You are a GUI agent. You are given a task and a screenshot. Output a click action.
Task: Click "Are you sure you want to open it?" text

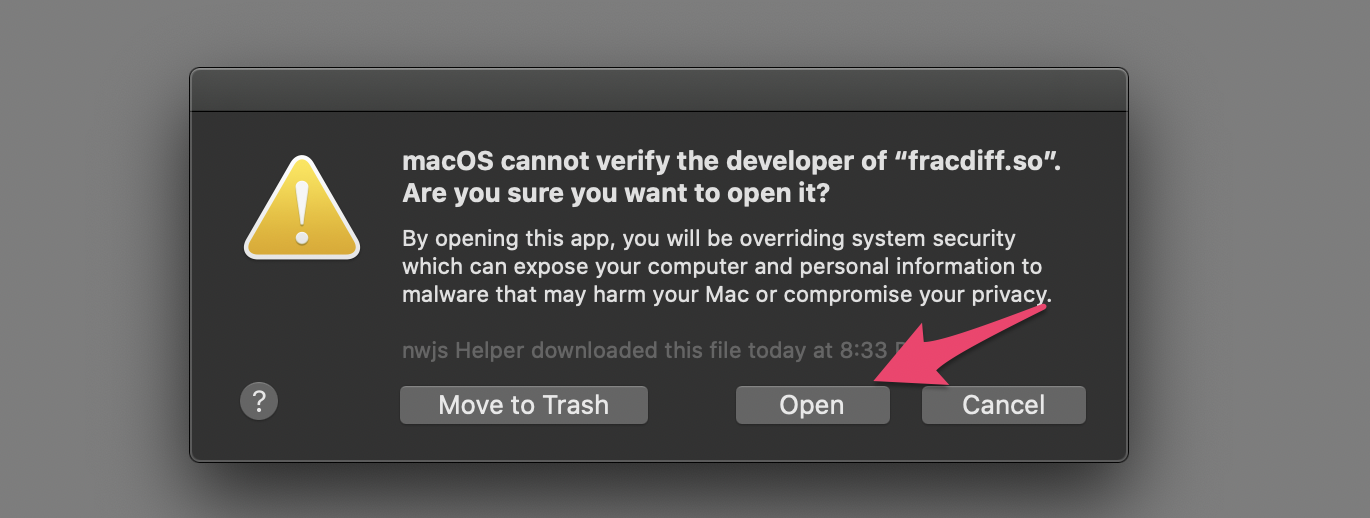click(x=615, y=194)
